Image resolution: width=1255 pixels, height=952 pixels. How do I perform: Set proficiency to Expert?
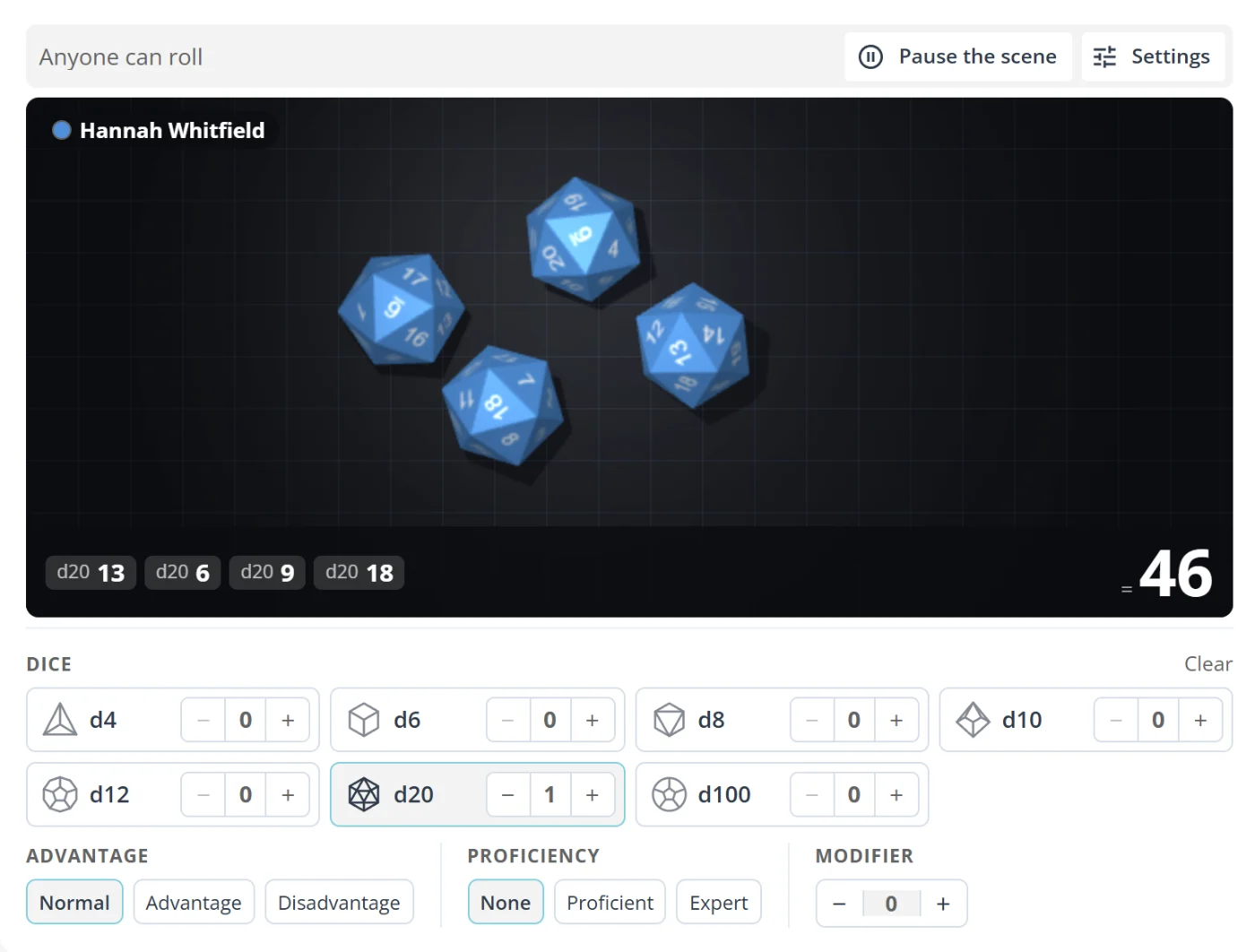point(719,903)
